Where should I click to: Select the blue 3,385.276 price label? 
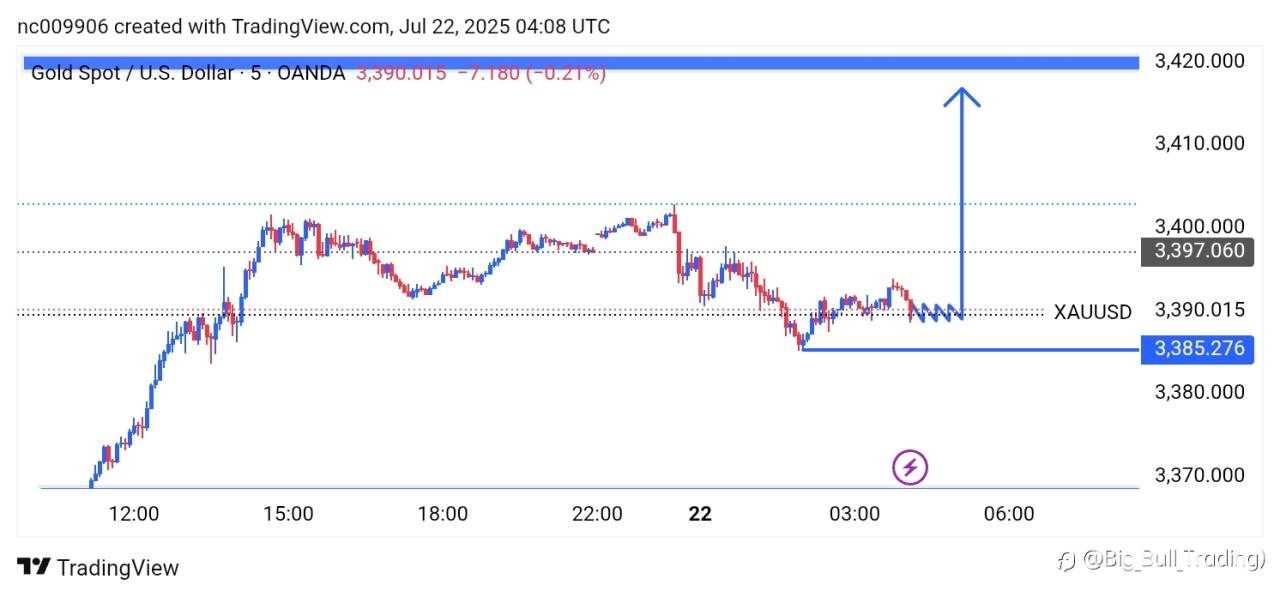pyautogui.click(x=1199, y=349)
